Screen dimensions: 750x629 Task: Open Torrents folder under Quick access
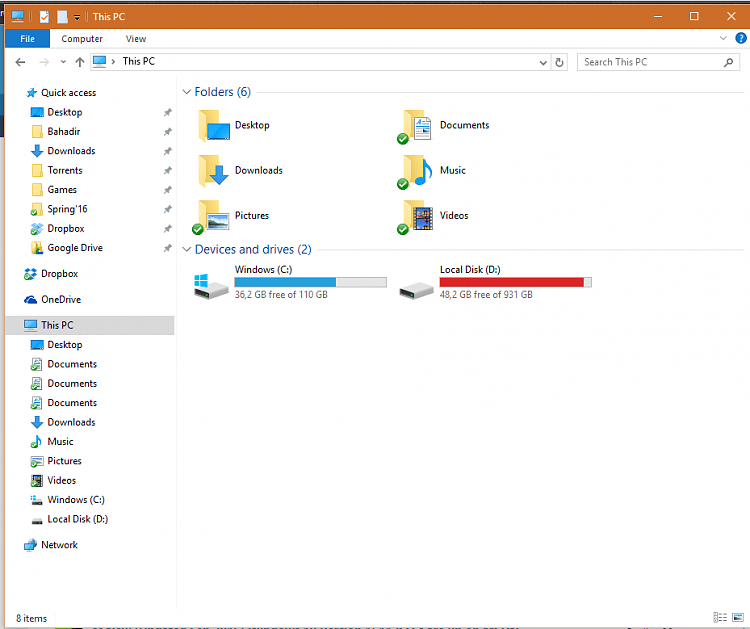[56, 171]
